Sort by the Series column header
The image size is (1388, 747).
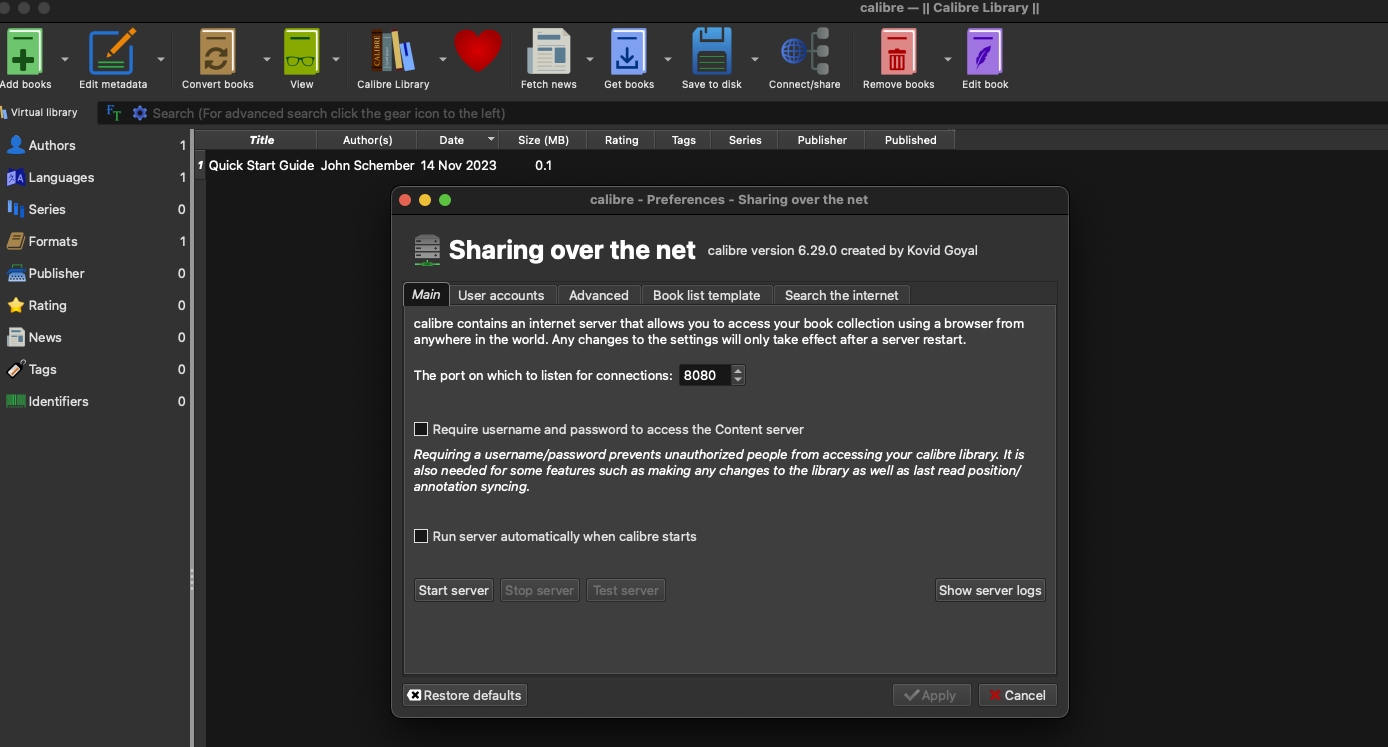point(745,140)
